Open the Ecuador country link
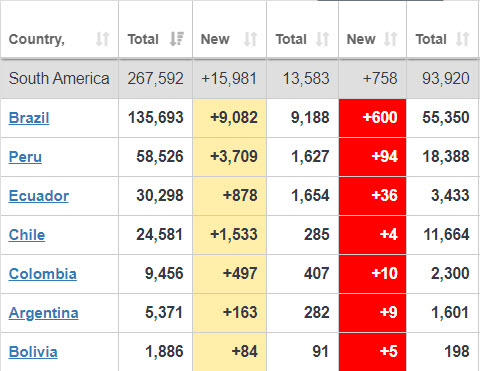The image size is (480, 371). [39, 196]
